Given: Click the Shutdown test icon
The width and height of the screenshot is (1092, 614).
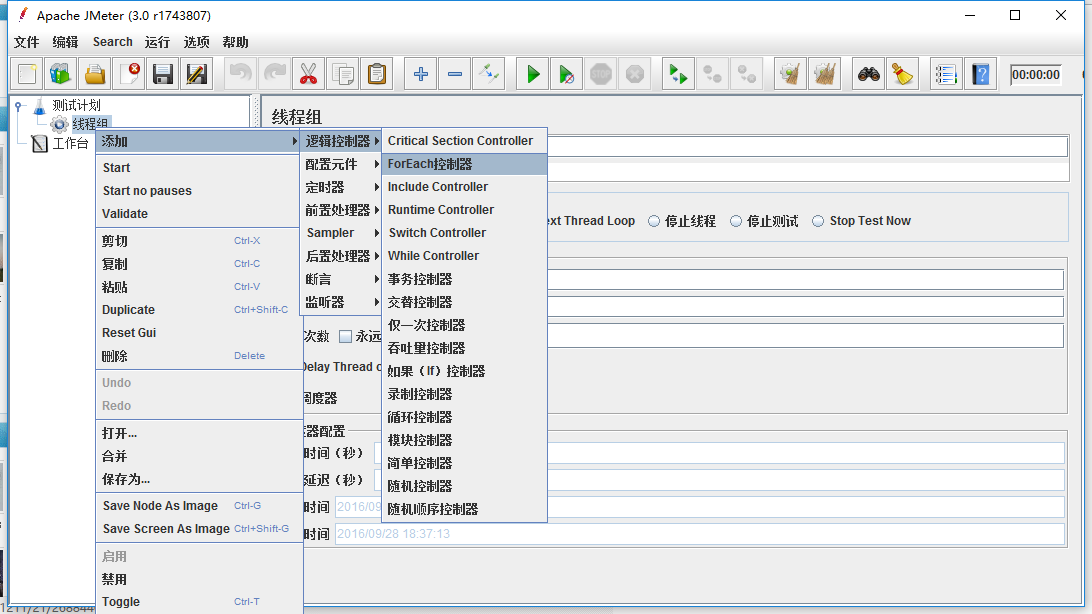Looking at the screenshot, I should 634,74.
